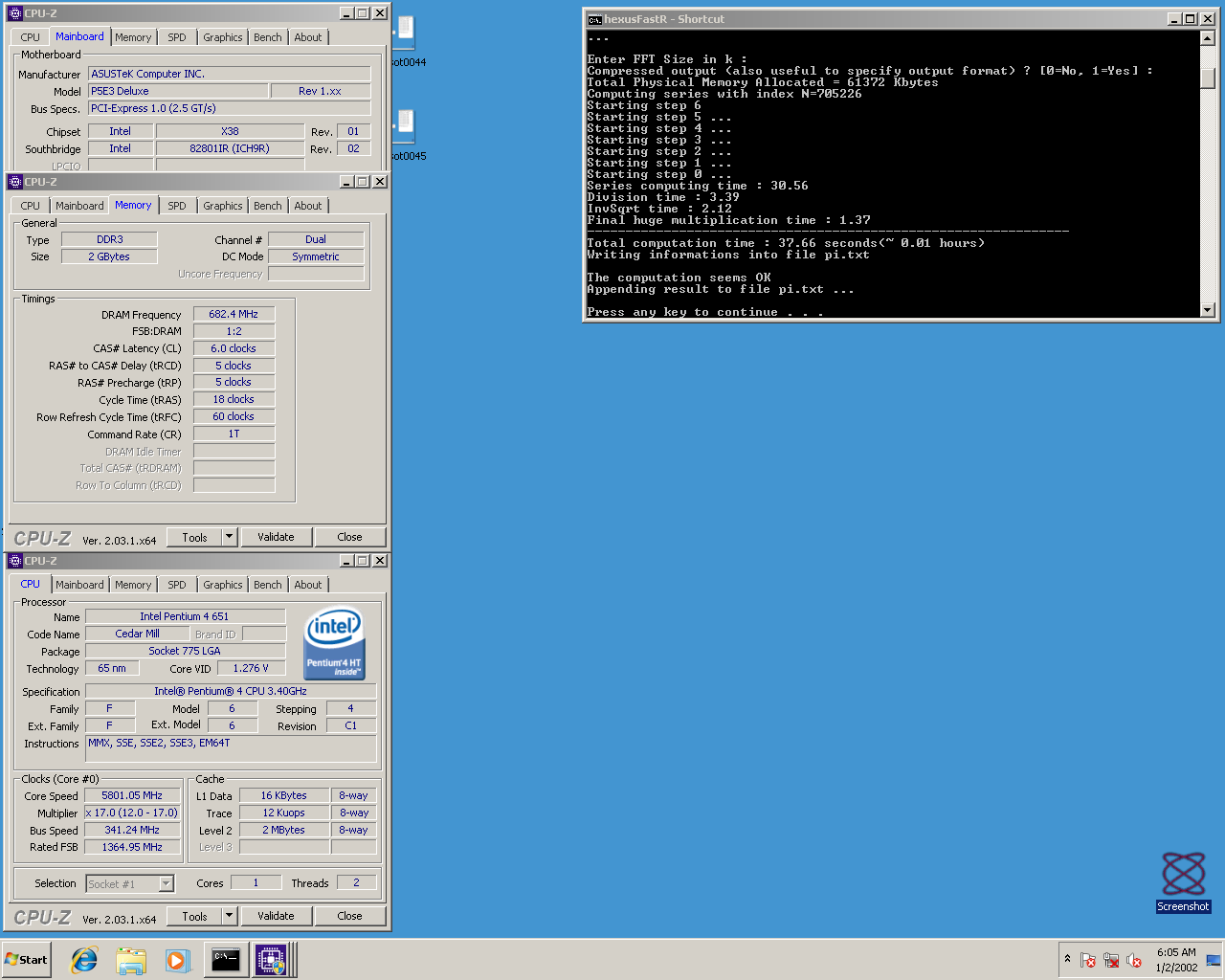The width and height of the screenshot is (1225, 980).
Task: Click the console scrollbar down arrow
Action: click(1207, 310)
